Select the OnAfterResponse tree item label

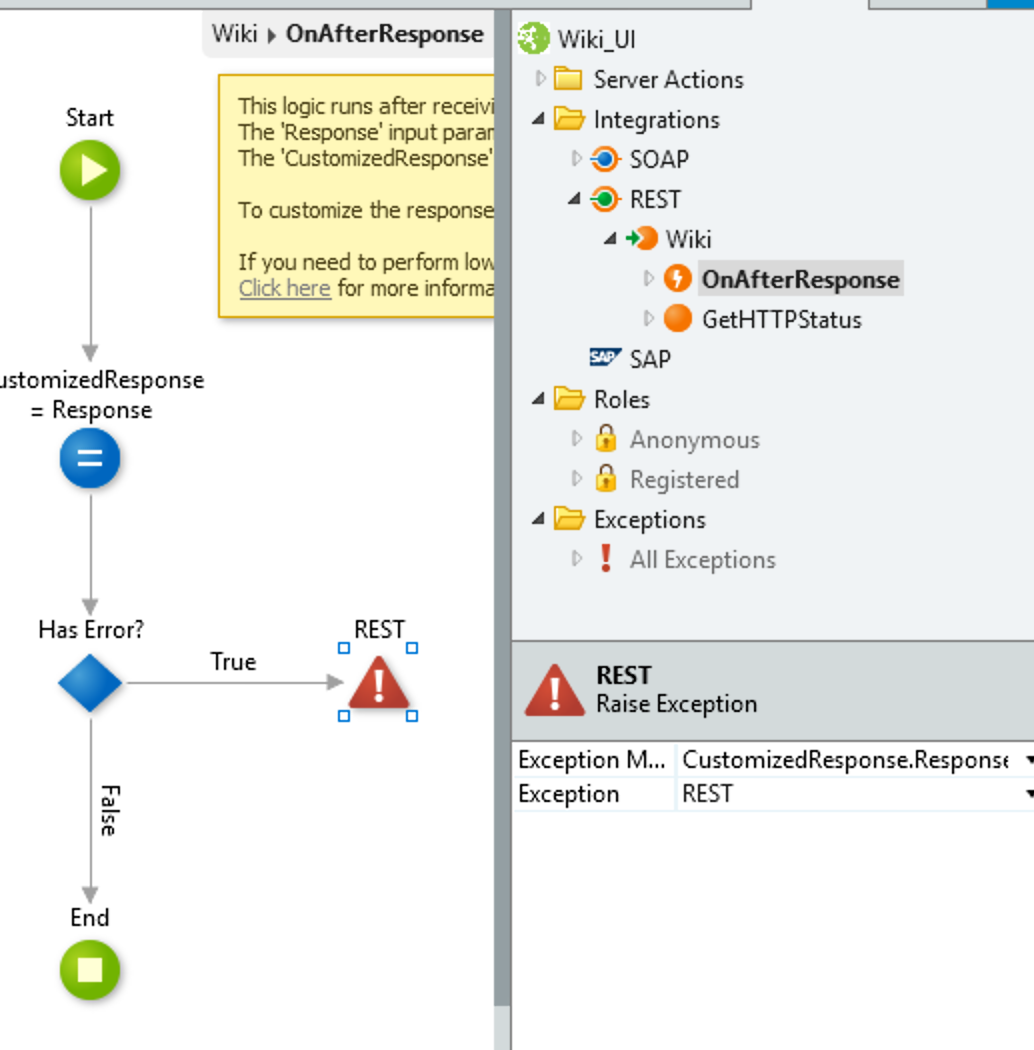(800, 279)
